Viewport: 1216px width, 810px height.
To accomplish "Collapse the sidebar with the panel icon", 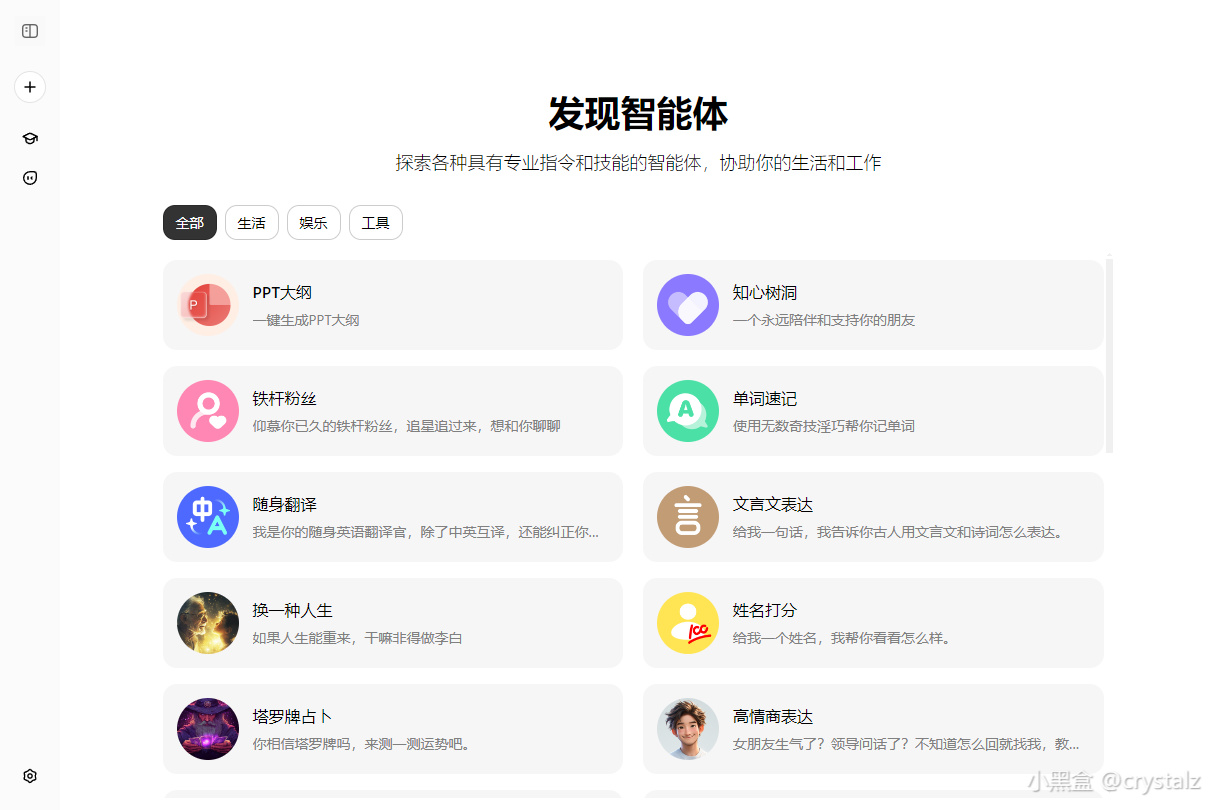I will [x=29, y=30].
